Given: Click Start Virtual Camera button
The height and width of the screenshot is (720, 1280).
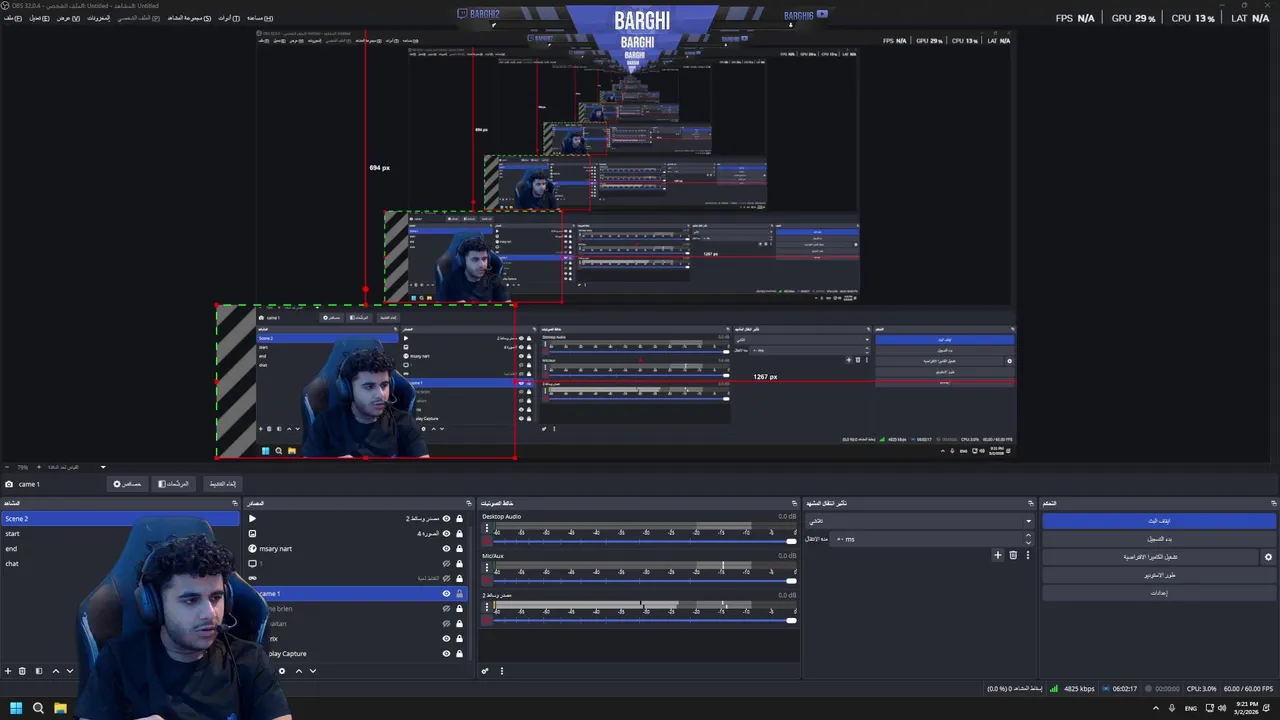Looking at the screenshot, I should pos(1150,557).
